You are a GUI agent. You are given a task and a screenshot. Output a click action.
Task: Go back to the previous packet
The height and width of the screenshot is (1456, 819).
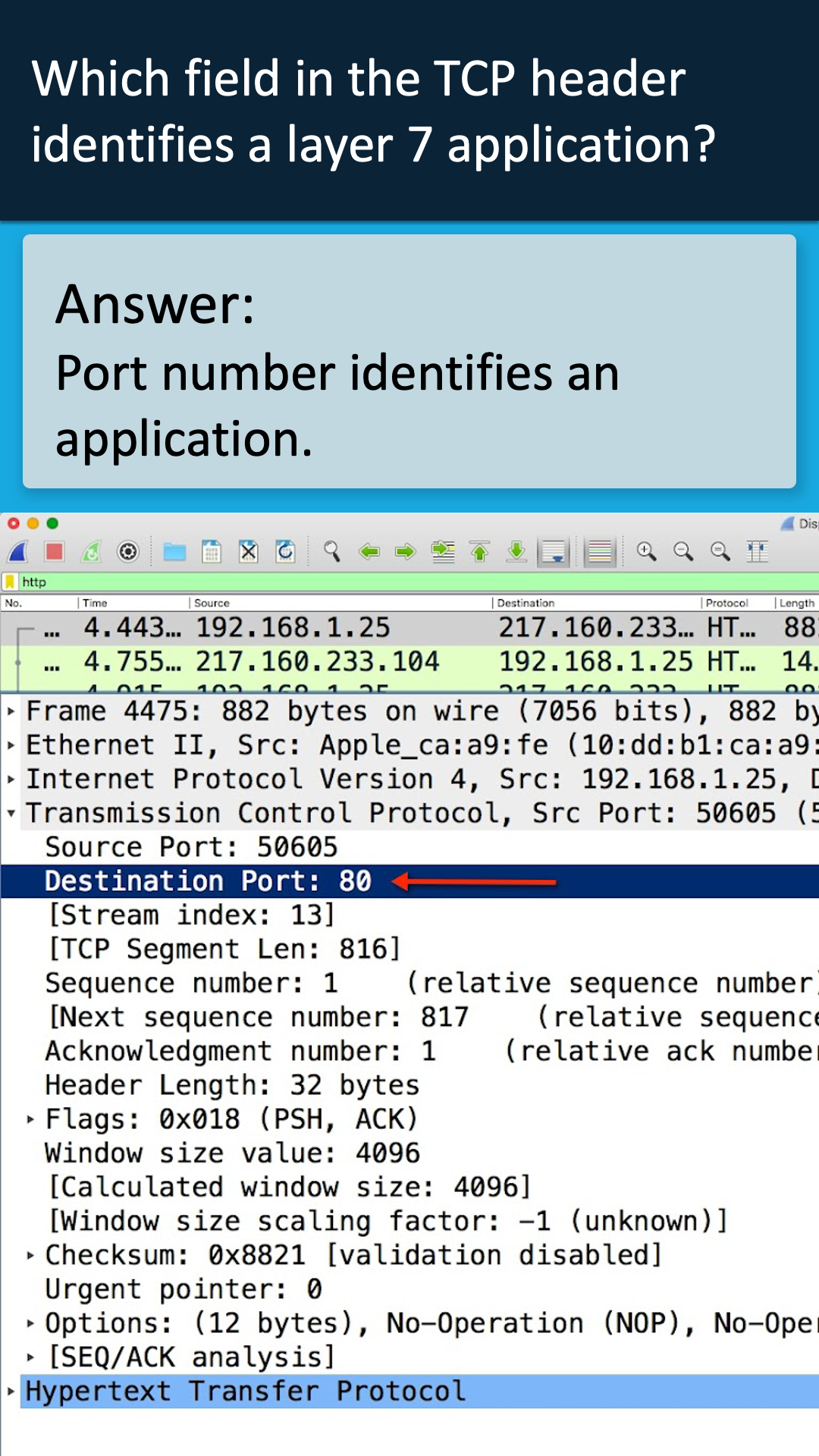pyautogui.click(x=369, y=551)
